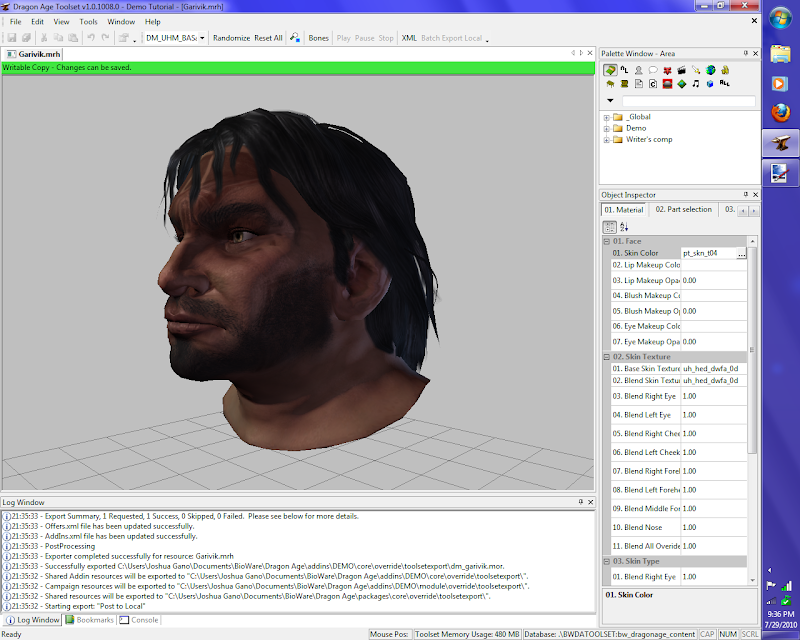Click the Randomize button
Screen dimensions: 800x640
(231, 38)
